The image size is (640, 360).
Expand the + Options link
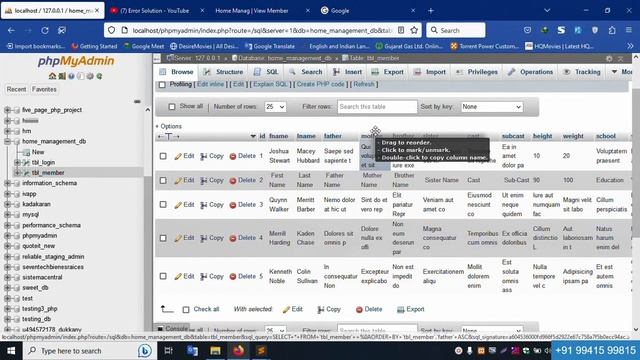point(168,127)
